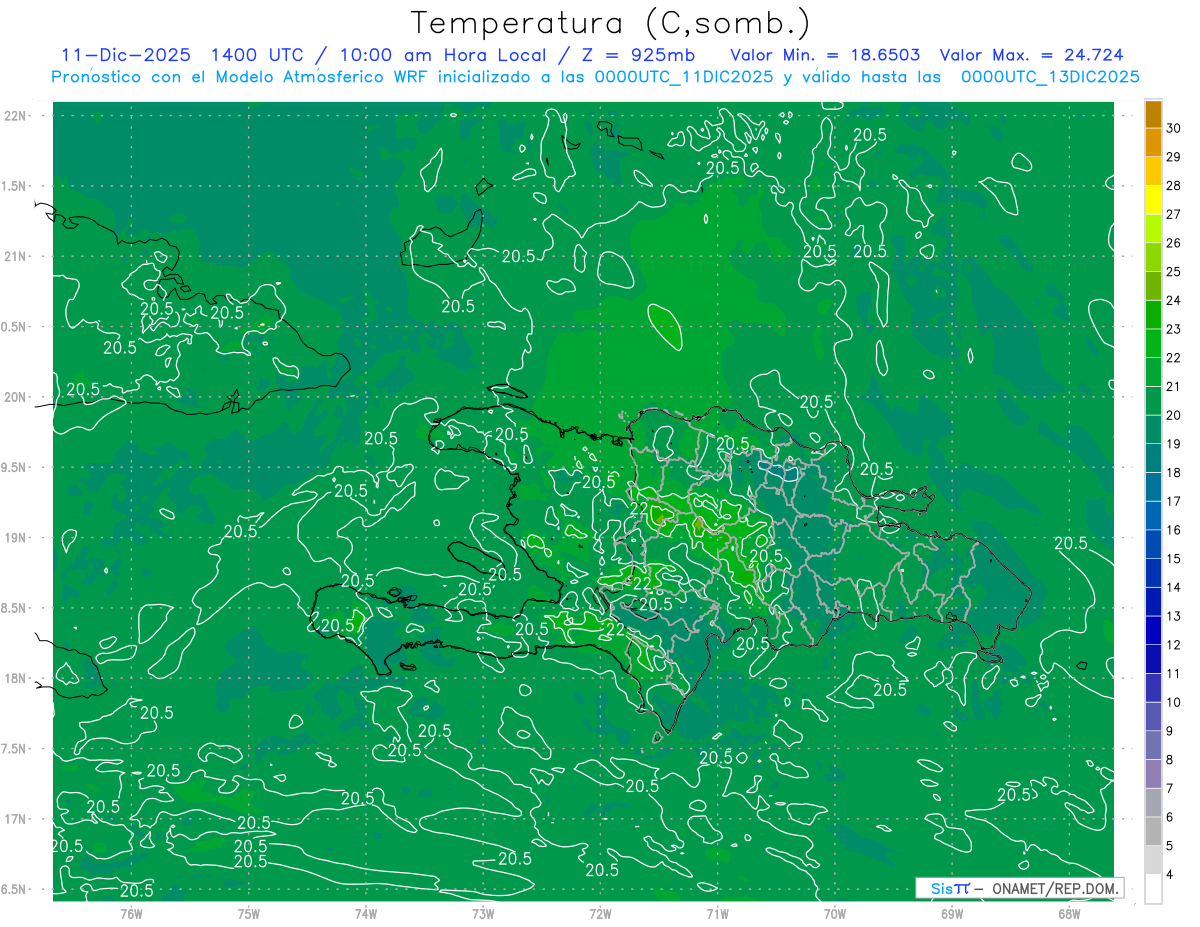The width and height of the screenshot is (1200, 927).
Task: Click the '71W' longitude axis label
Action: pos(717,913)
